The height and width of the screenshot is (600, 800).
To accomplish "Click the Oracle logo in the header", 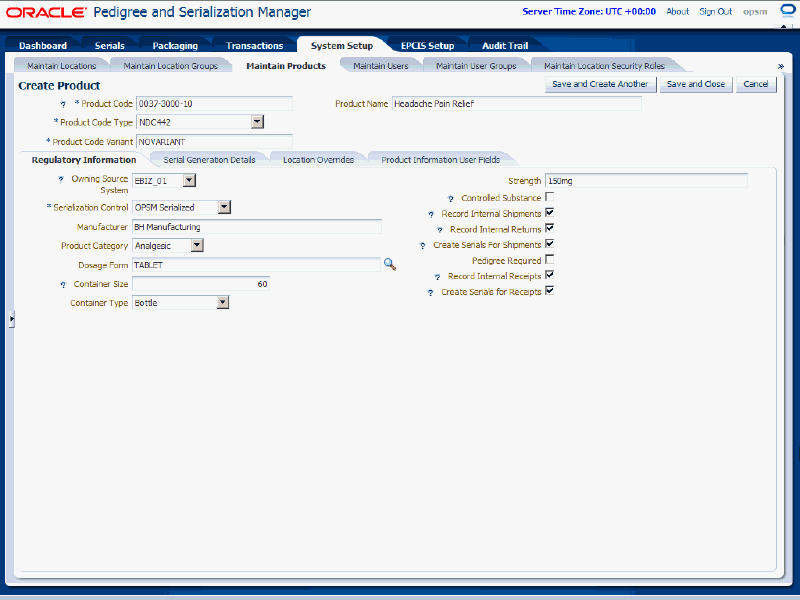I will point(46,12).
